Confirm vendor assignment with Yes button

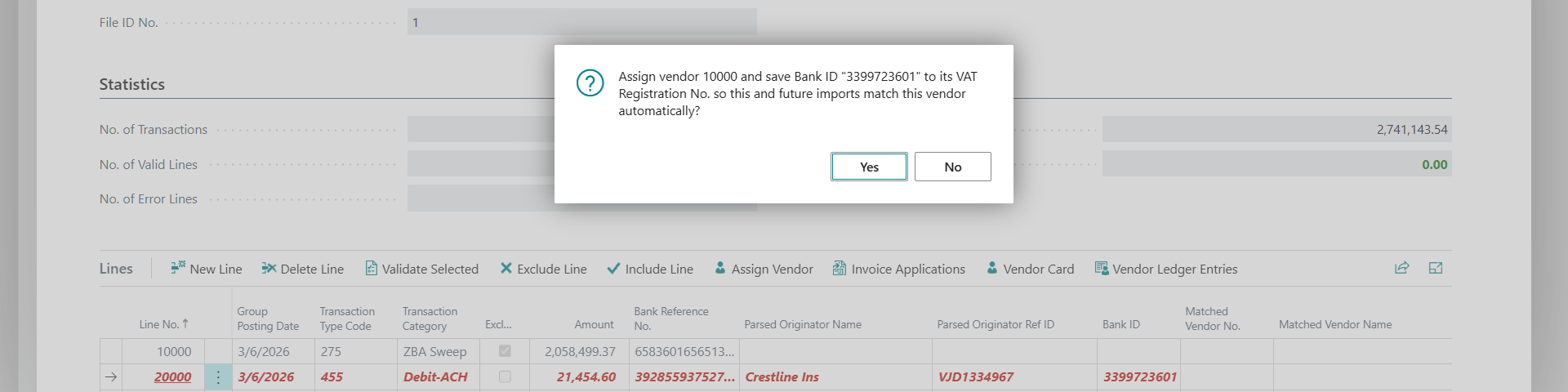(869, 167)
